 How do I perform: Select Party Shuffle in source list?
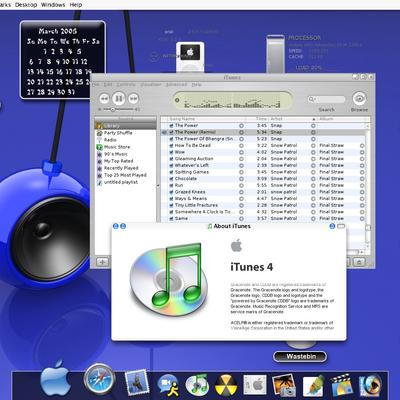118,133
